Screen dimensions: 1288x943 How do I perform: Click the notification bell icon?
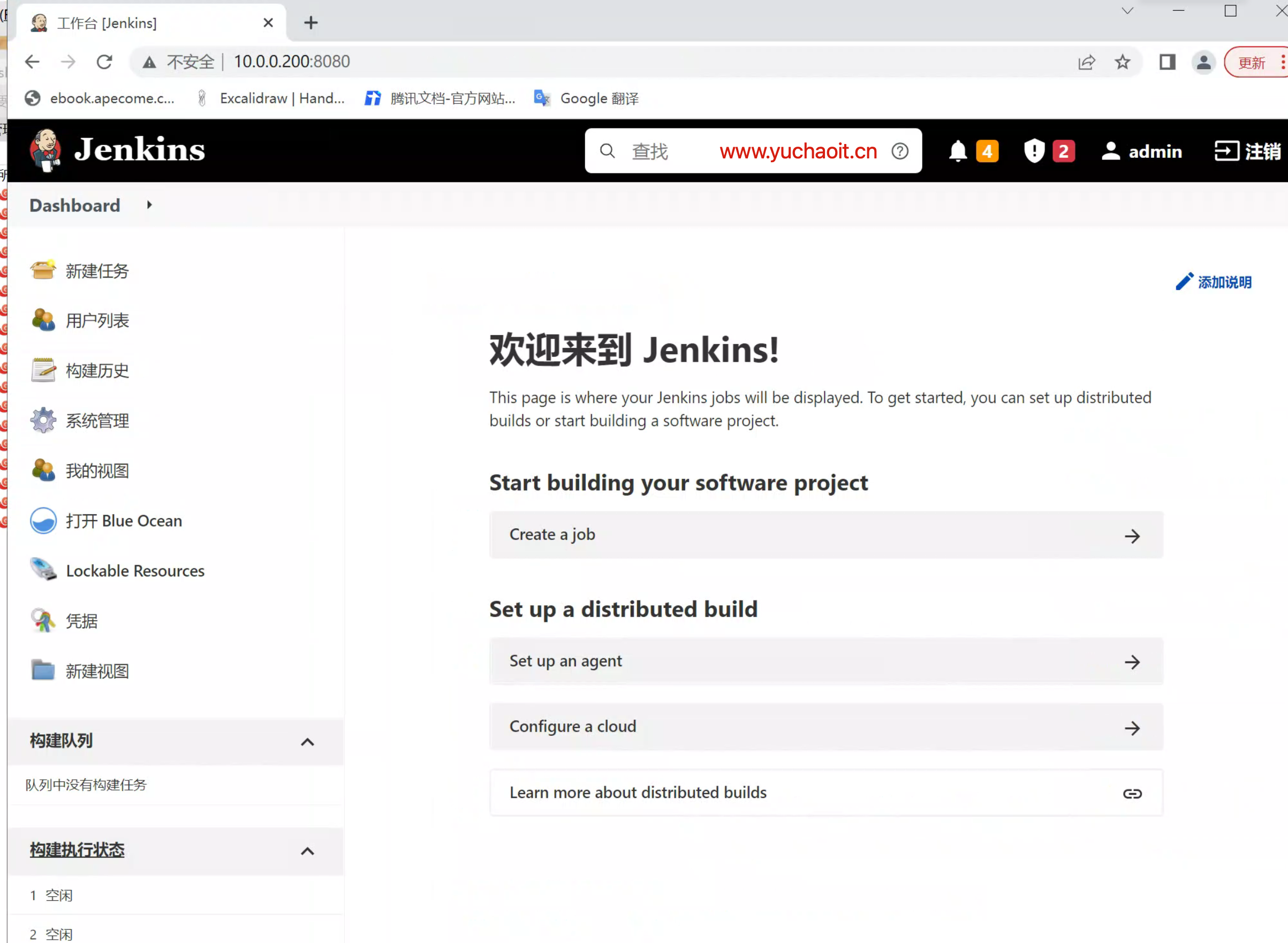958,151
